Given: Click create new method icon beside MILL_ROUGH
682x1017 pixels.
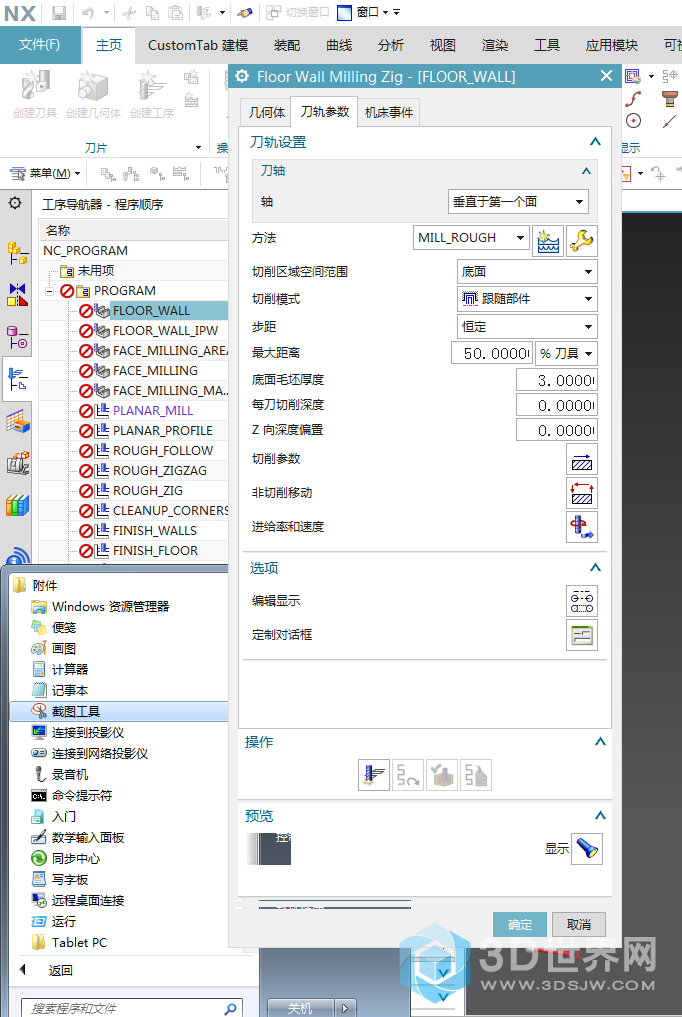Looking at the screenshot, I should click(548, 241).
